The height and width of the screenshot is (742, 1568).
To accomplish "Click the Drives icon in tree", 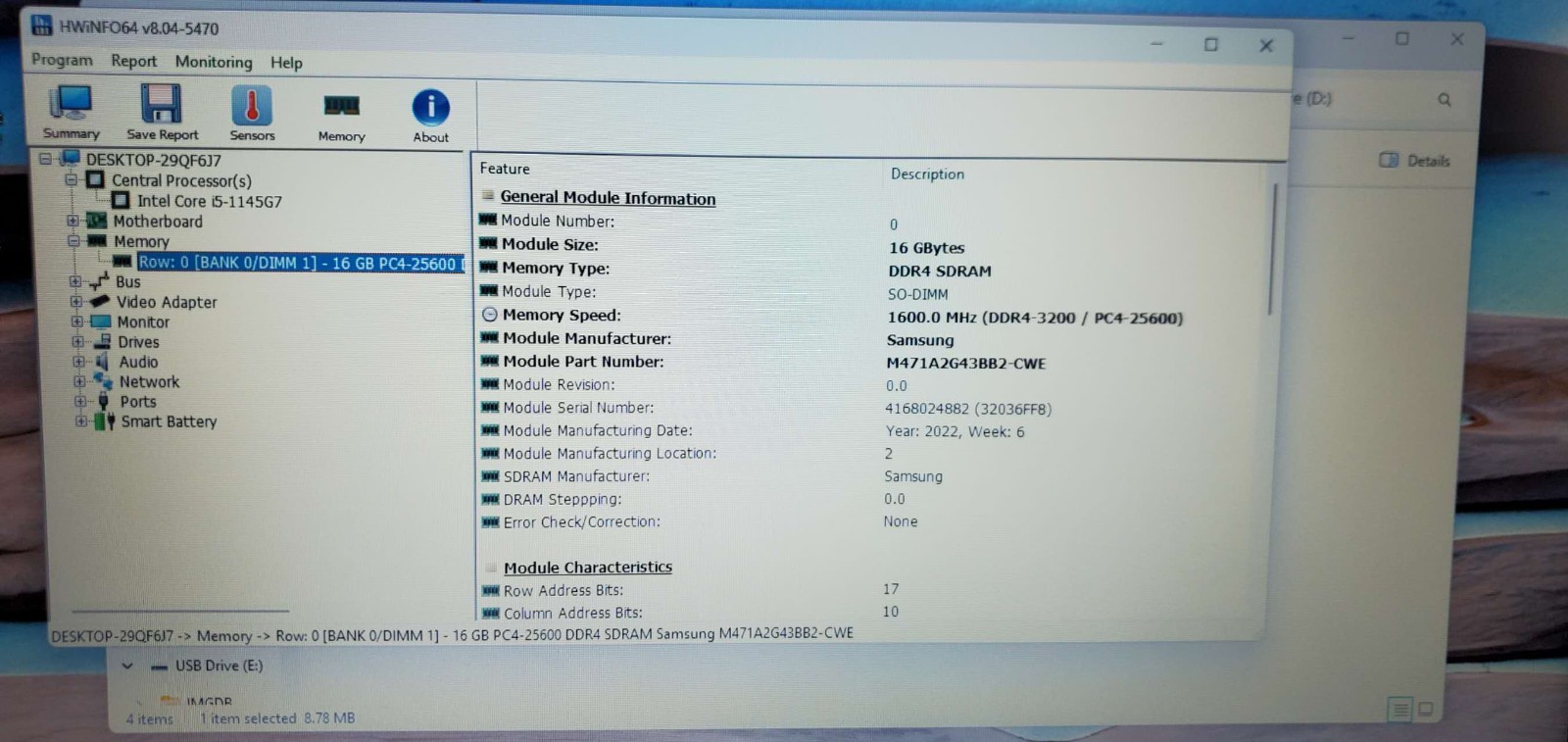I will [x=102, y=341].
